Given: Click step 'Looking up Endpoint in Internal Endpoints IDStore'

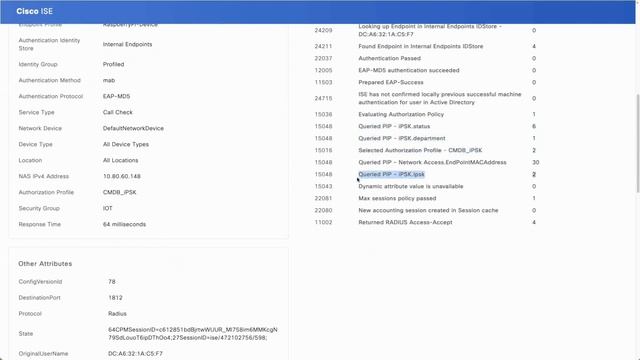Looking at the screenshot, I should [430, 30].
